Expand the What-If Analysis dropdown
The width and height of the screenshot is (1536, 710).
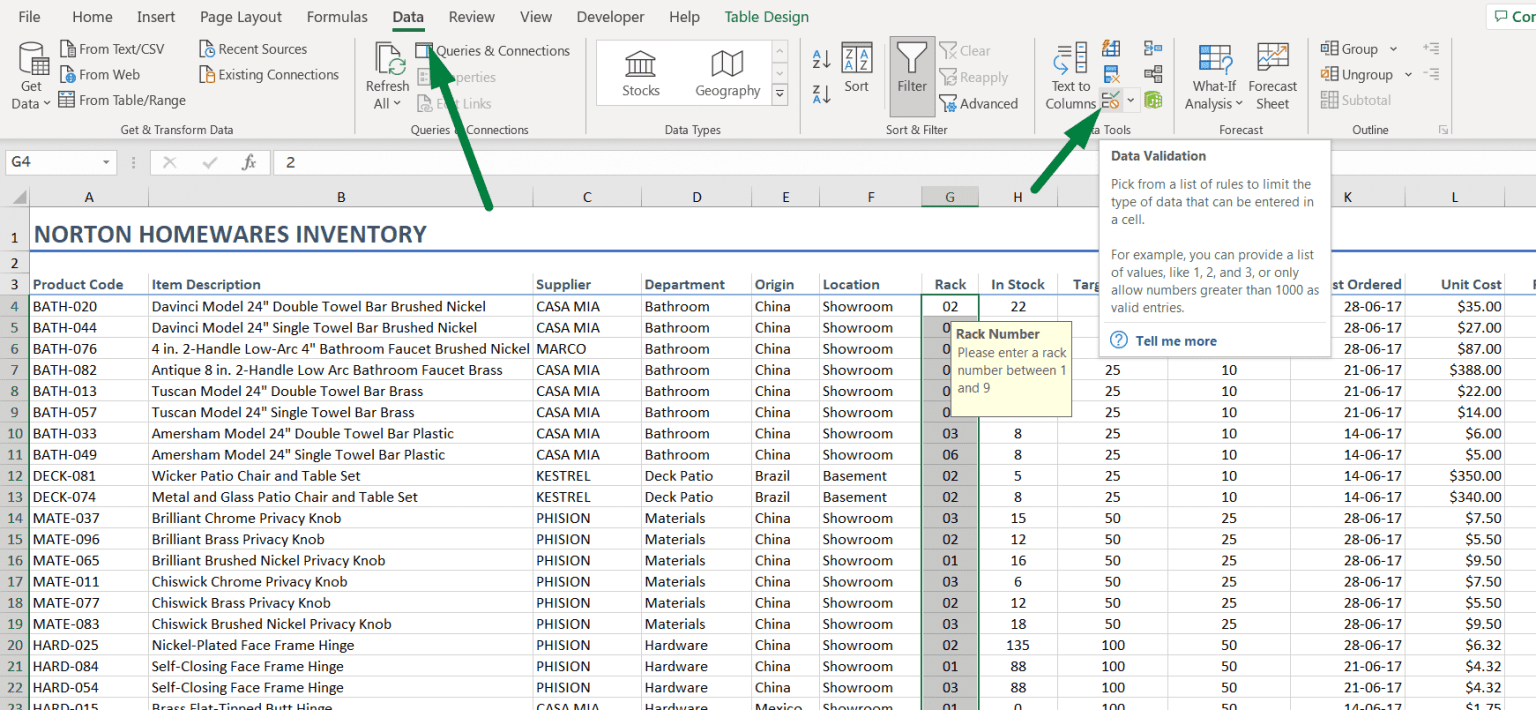[x=1238, y=104]
